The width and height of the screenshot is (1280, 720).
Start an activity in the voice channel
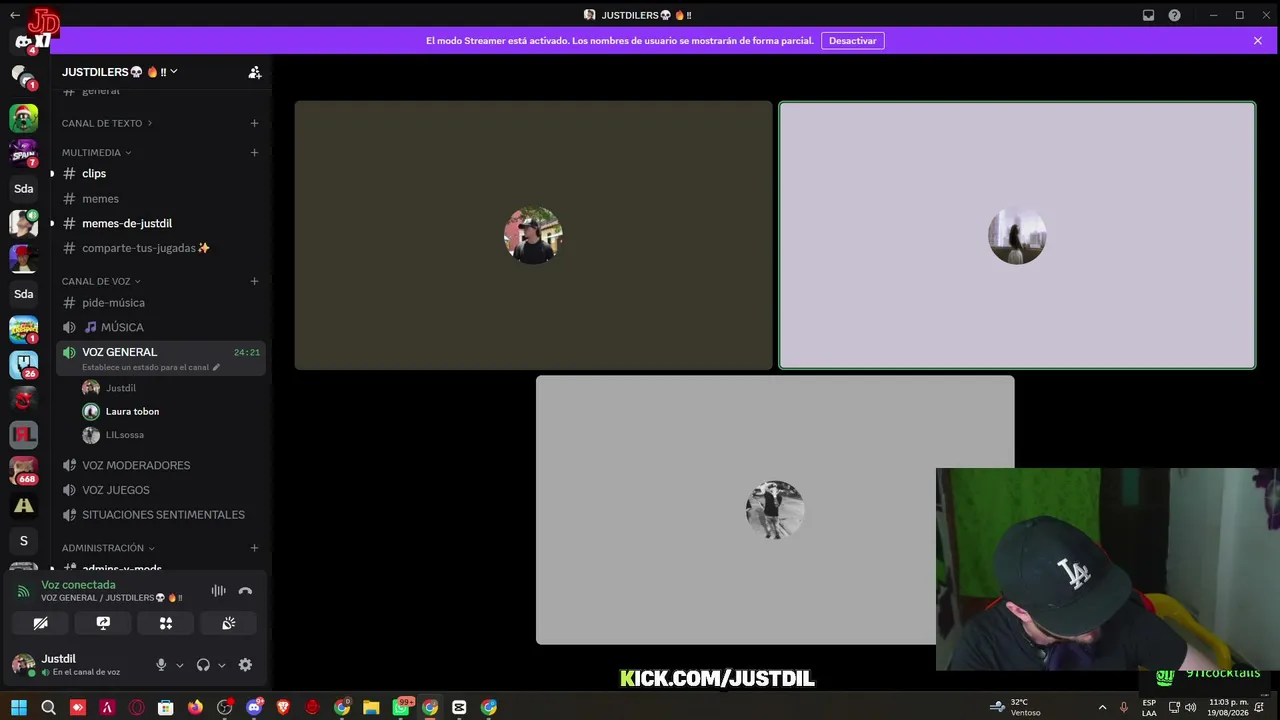point(166,623)
